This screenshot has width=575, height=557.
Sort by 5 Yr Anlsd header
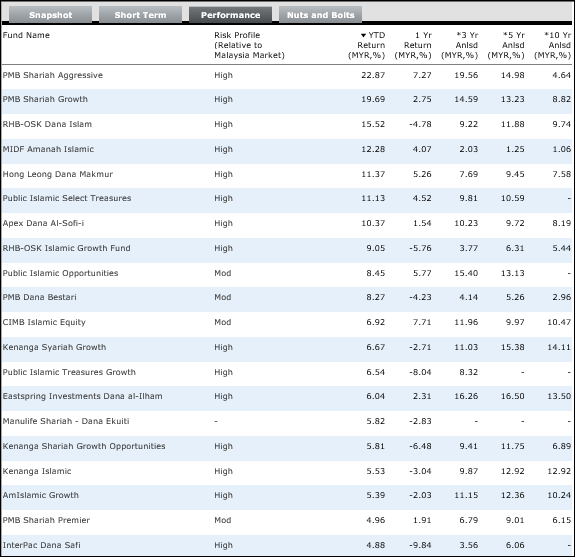506,45
